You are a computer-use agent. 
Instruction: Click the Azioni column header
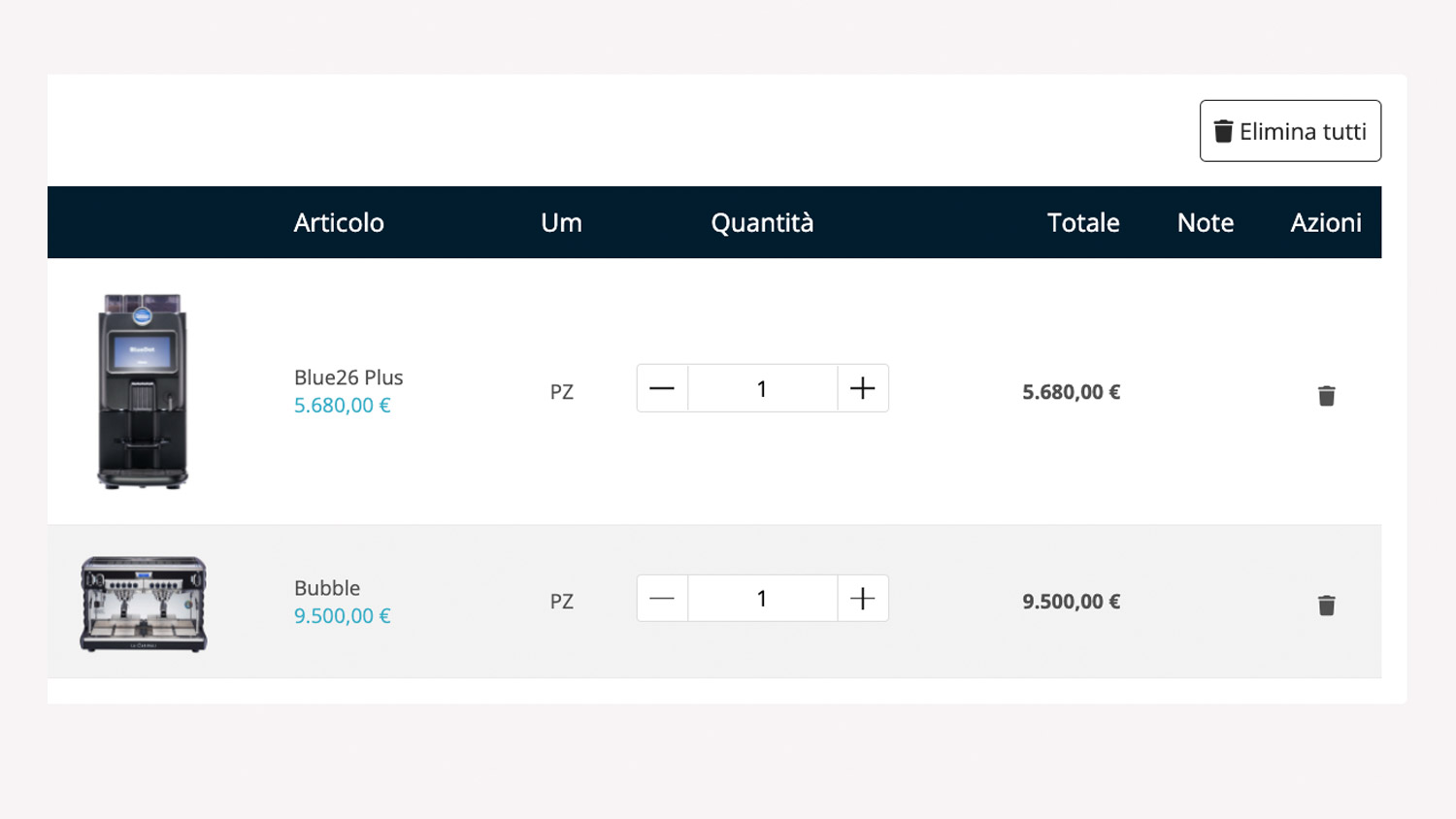tap(1325, 223)
